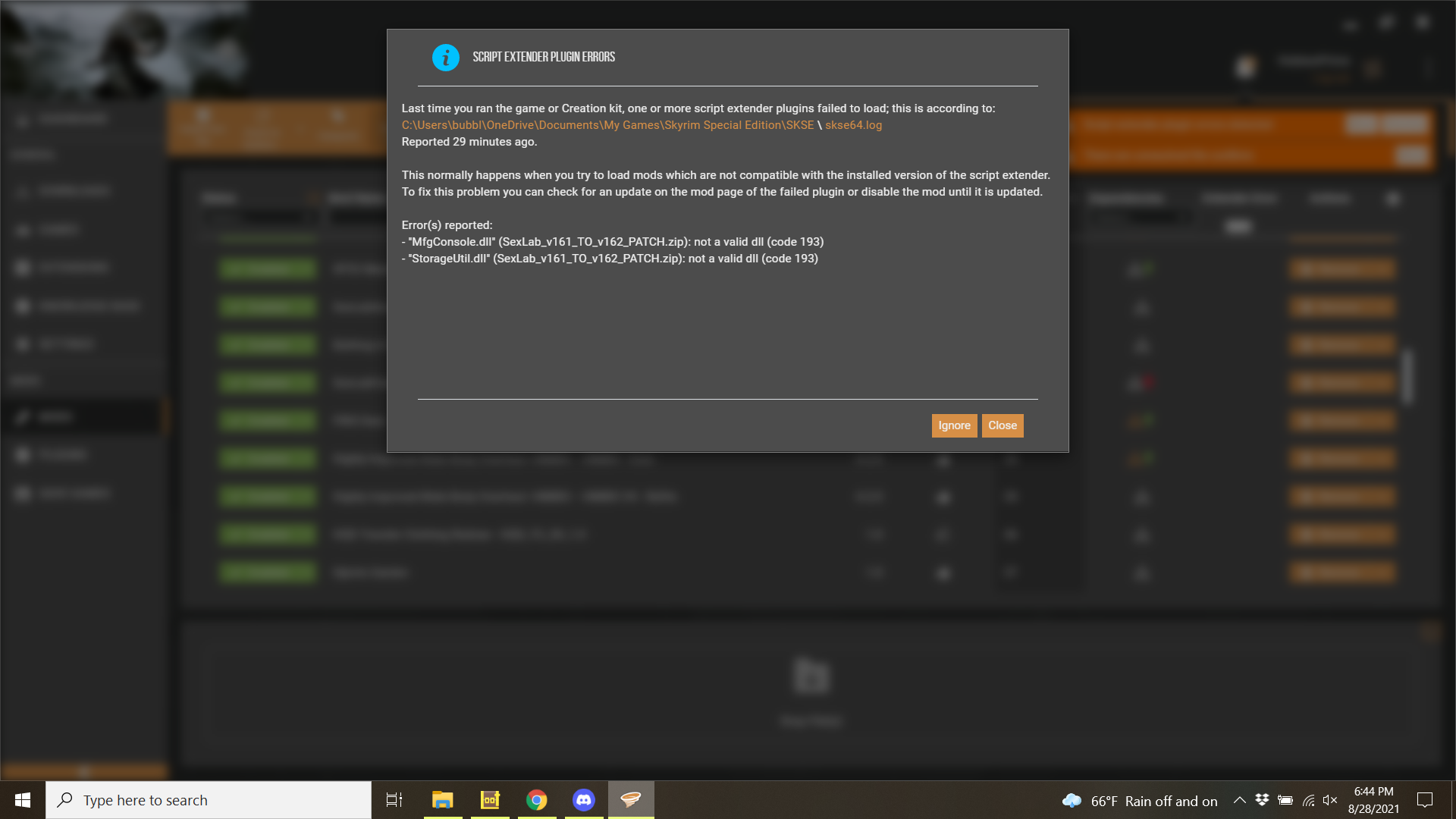Image resolution: width=1456 pixels, height=819 pixels.
Task: Open the Windows notification center
Action: click(x=1425, y=800)
